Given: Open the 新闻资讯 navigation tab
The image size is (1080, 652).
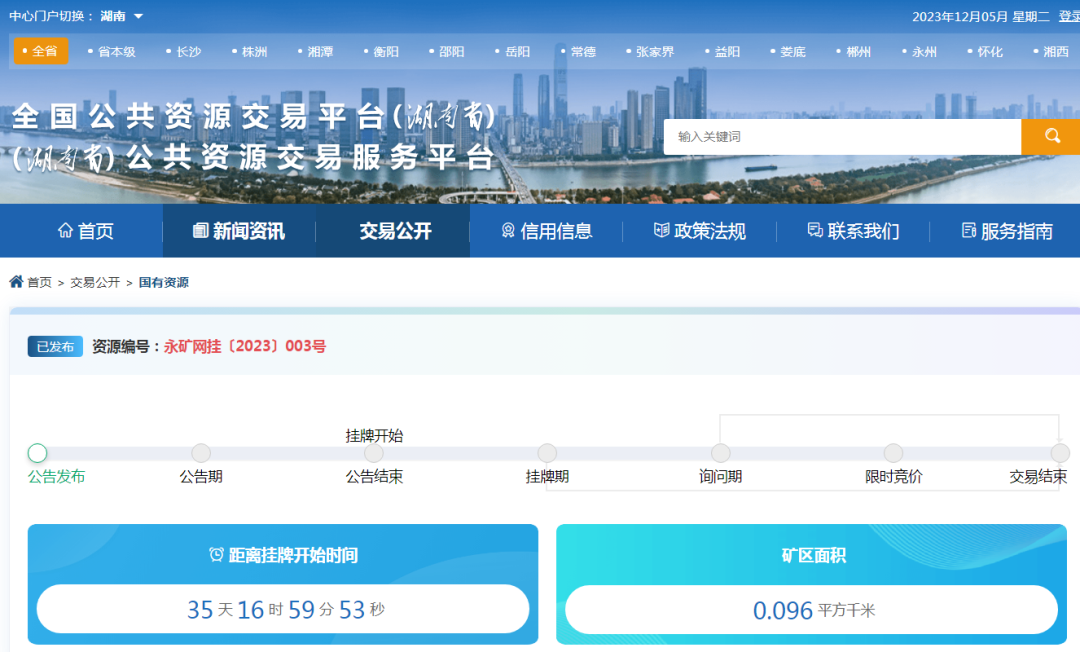Looking at the screenshot, I should pyautogui.click(x=239, y=231).
